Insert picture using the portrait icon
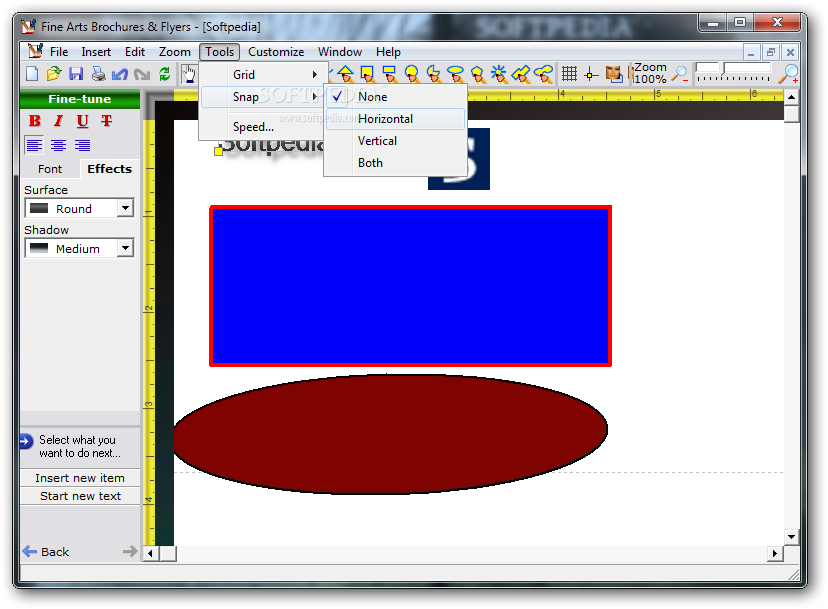 [614, 74]
